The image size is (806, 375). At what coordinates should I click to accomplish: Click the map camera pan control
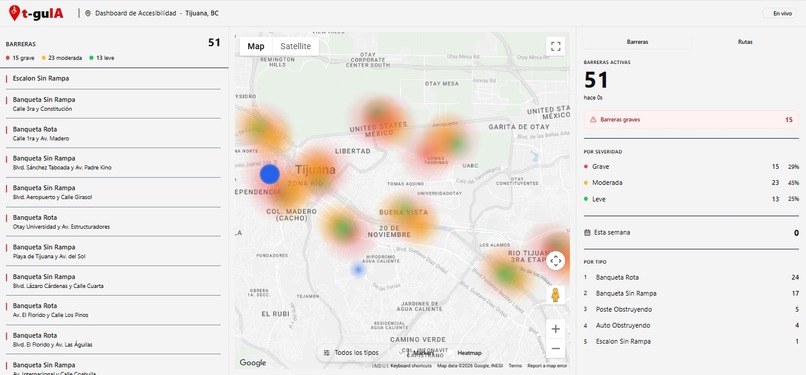(x=555, y=261)
